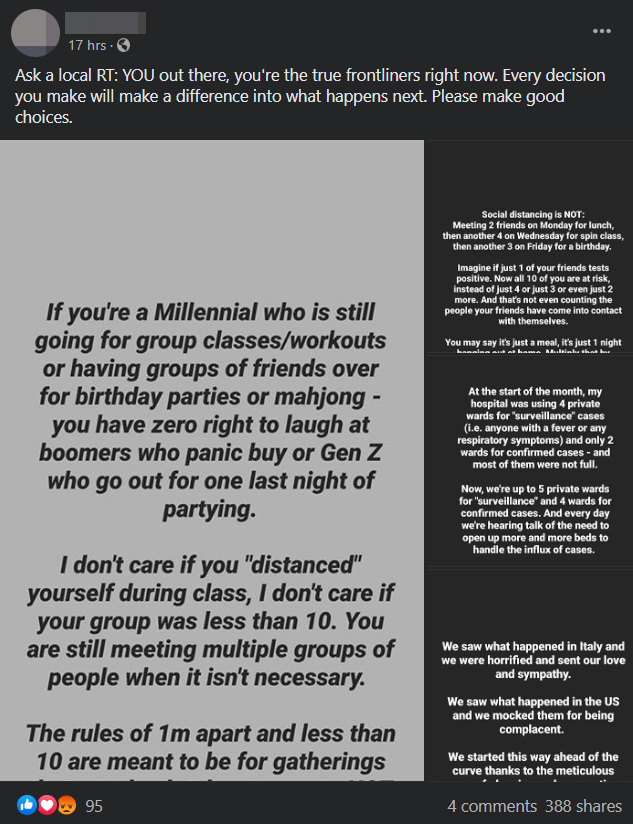Screen dimensions: 633x824
Task: Open the '17 hrs' post timestamp
Action: pos(88,45)
